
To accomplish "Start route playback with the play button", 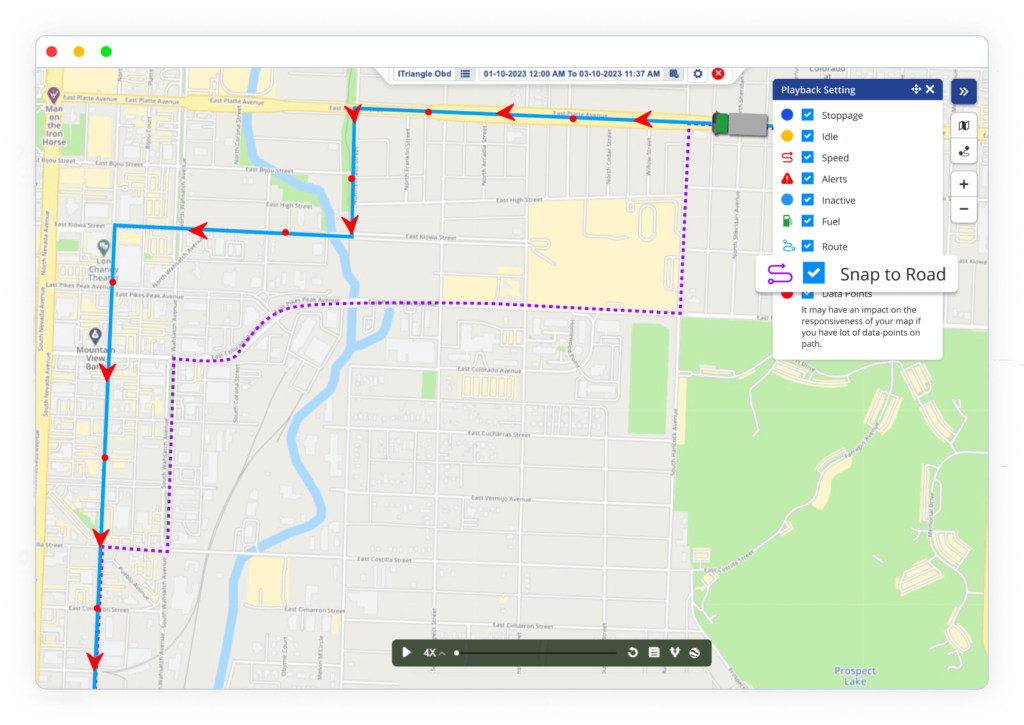I will point(406,652).
